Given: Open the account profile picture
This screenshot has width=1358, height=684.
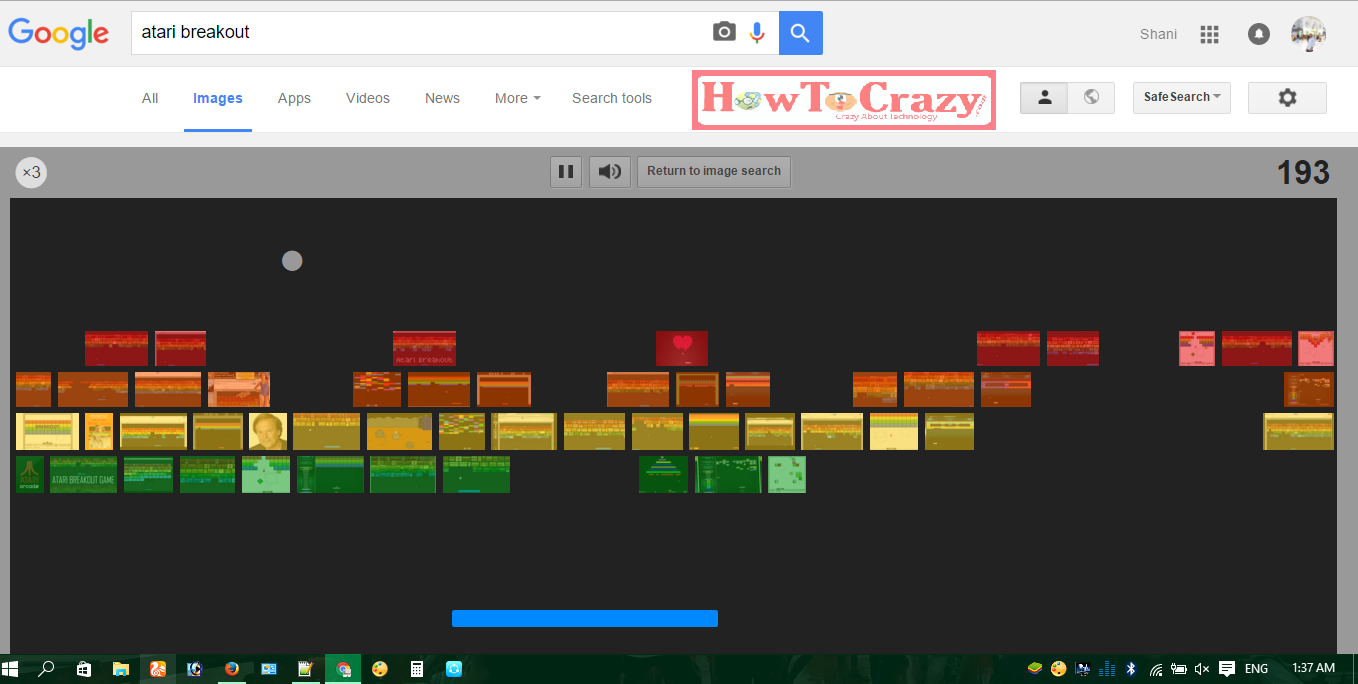Looking at the screenshot, I should [1308, 34].
